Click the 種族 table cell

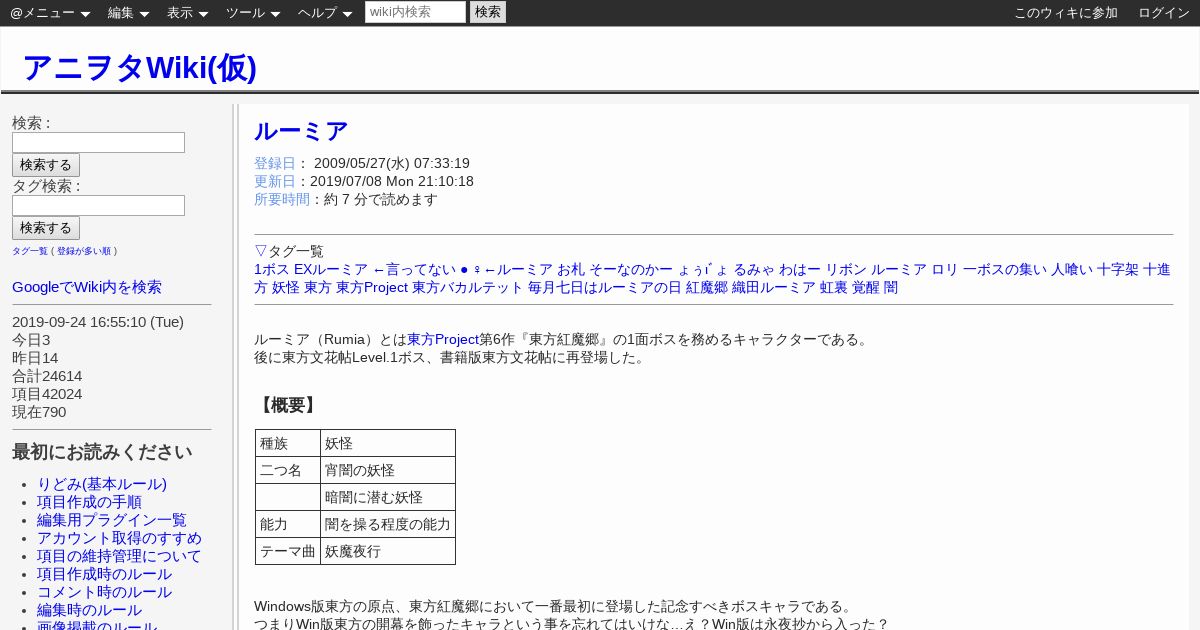pyautogui.click(x=288, y=443)
